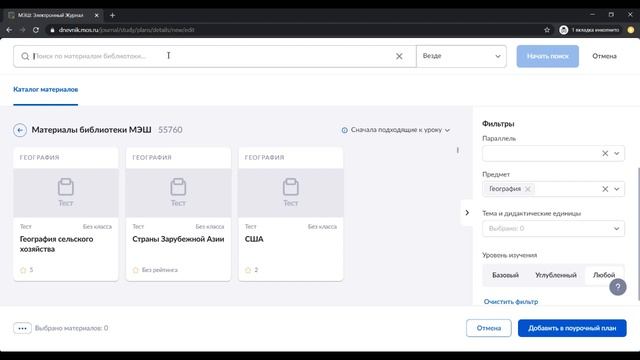Switch to the Каталог материалов tab
Image resolution: width=640 pixels, height=360 pixels.
tap(45, 89)
